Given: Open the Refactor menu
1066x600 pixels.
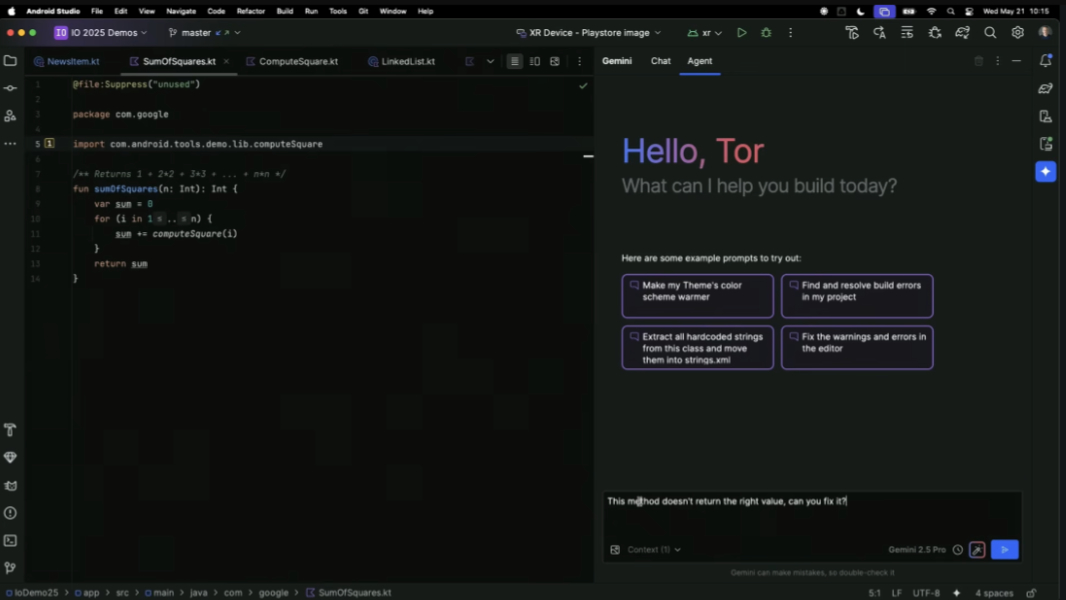Looking at the screenshot, I should tap(250, 11).
